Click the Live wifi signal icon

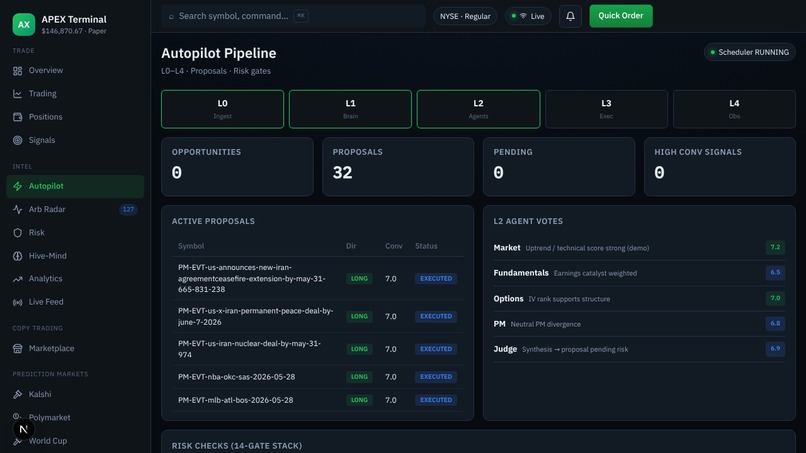pyautogui.click(x=523, y=16)
